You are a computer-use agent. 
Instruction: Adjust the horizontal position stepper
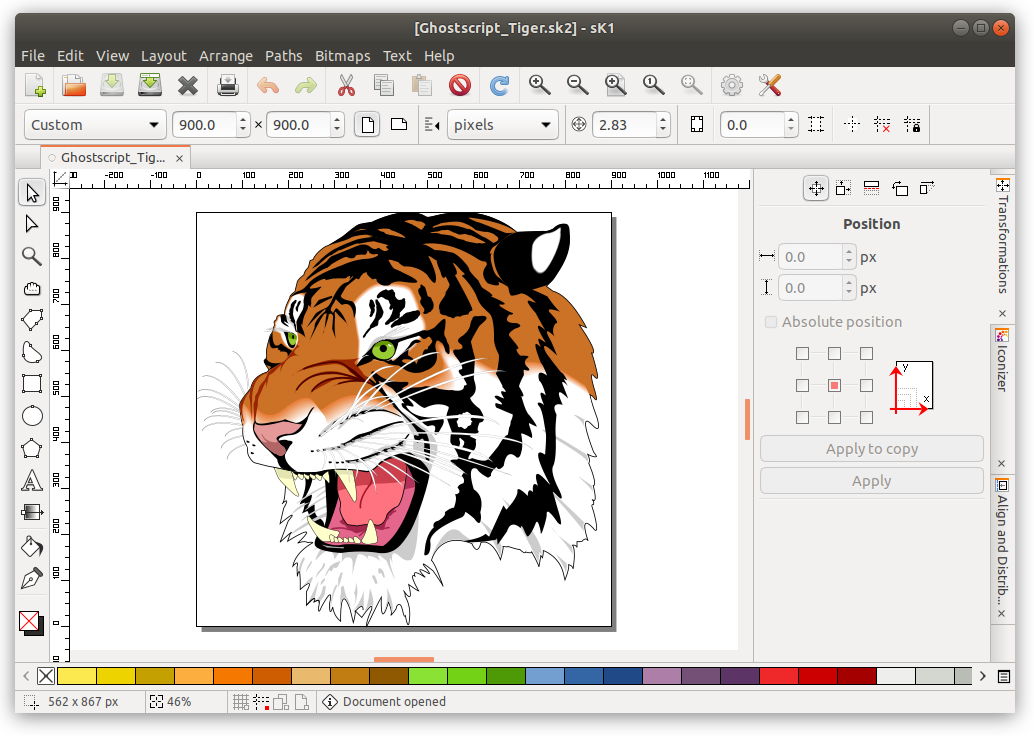coord(849,257)
